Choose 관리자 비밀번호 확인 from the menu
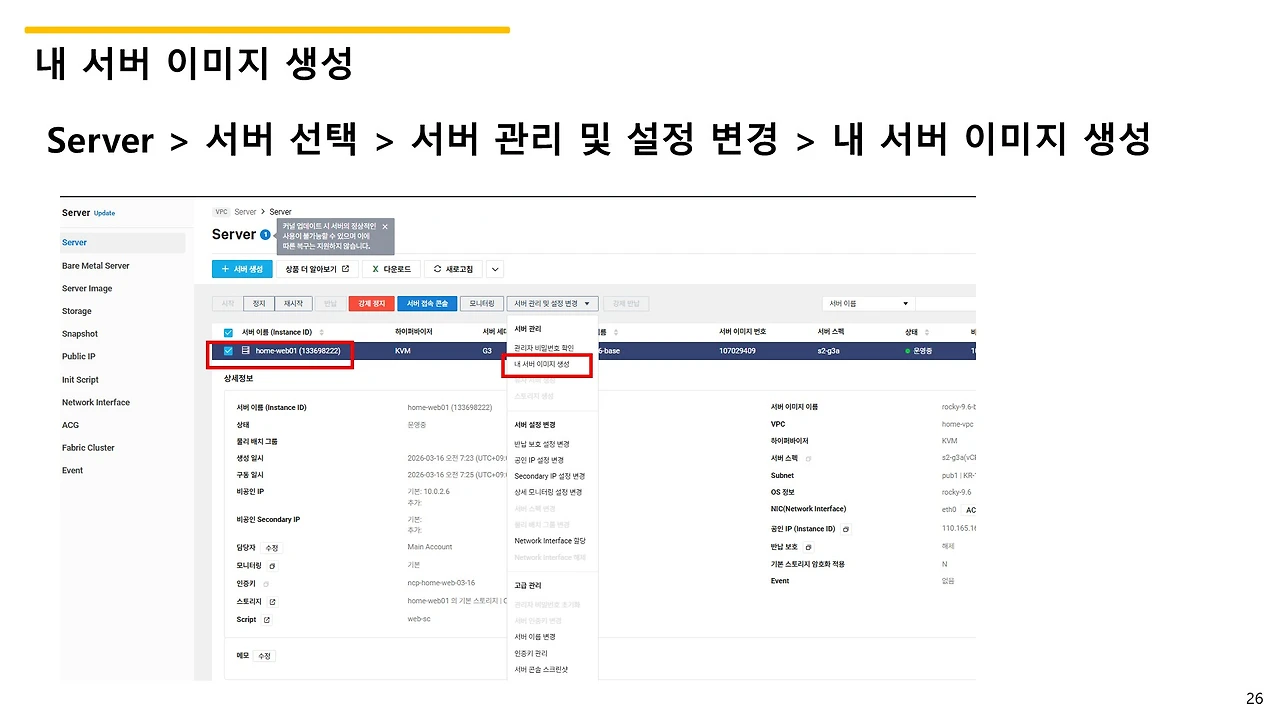 coord(544,347)
